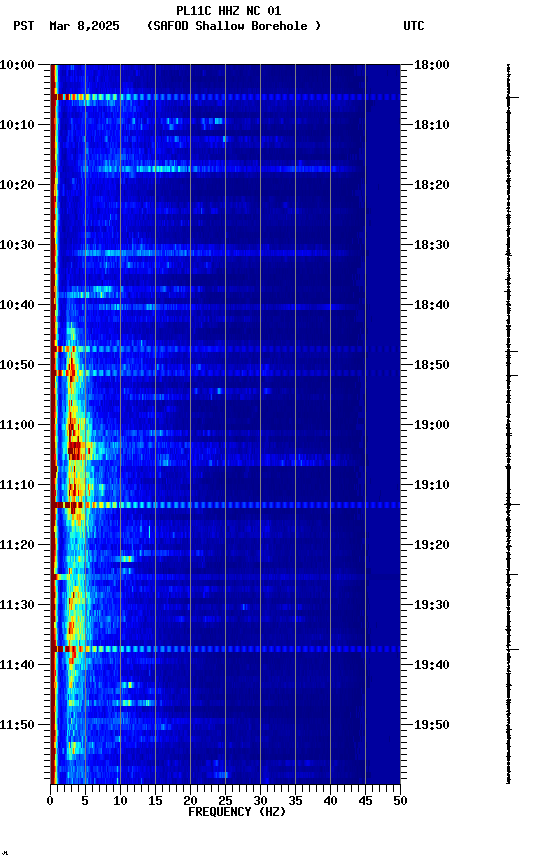
Task: Click the 11:00 PST time label
Action: click(17, 425)
